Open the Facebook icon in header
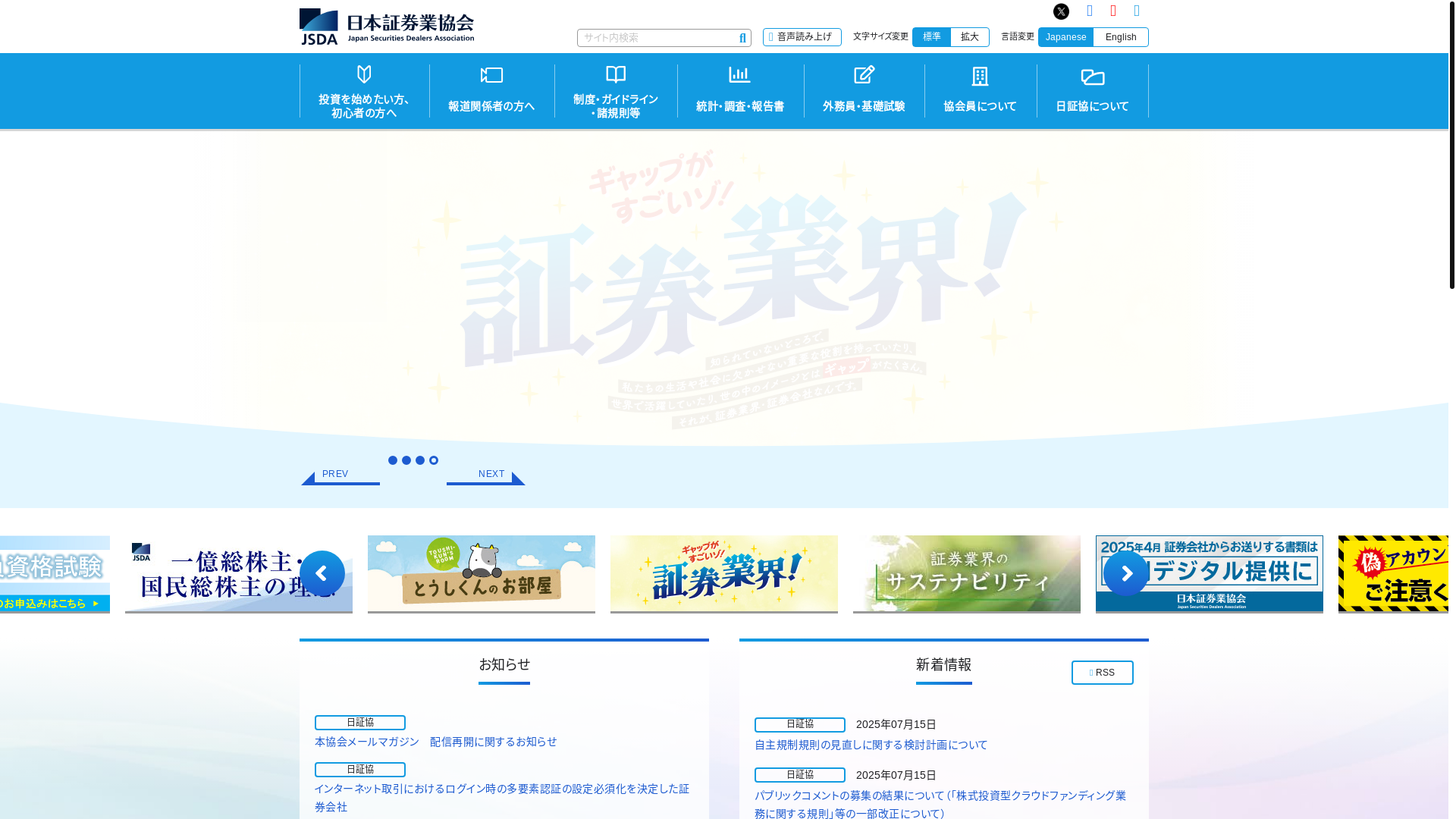 coord(1090,11)
